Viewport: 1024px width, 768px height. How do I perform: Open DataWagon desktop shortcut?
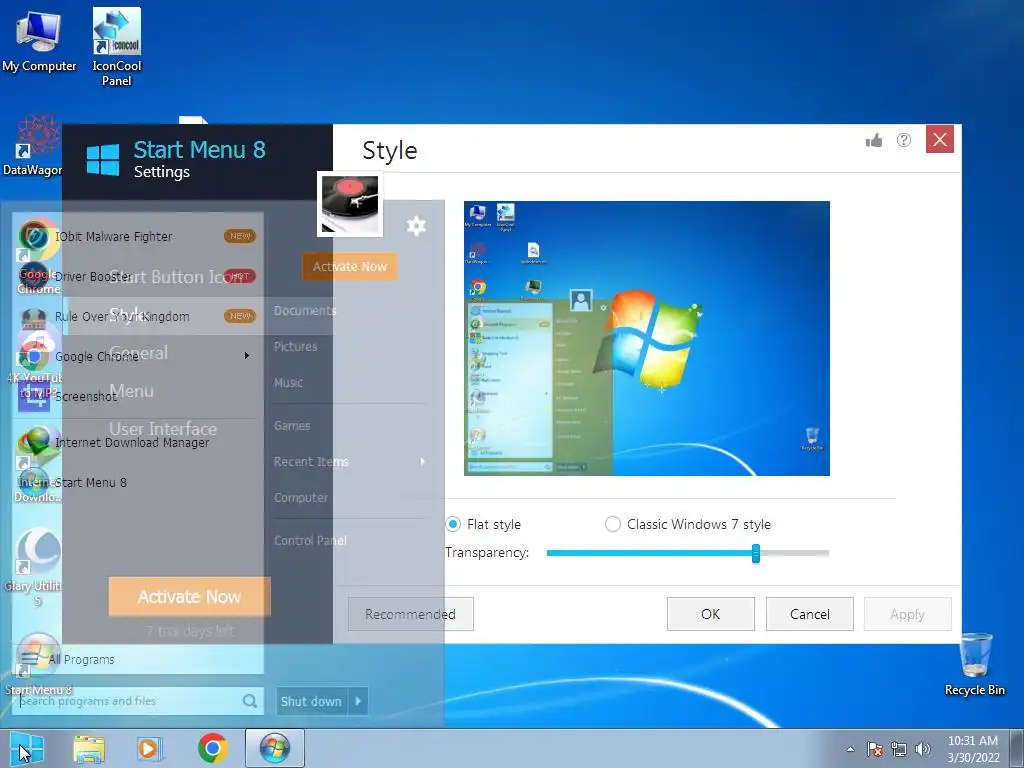33,146
